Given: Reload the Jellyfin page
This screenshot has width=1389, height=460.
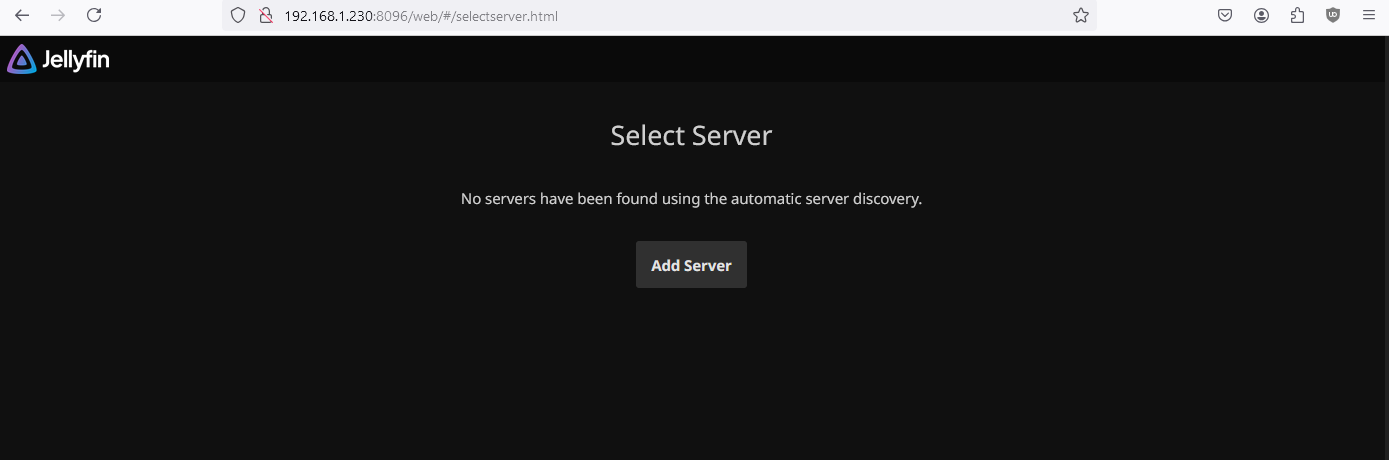Looking at the screenshot, I should click(94, 15).
